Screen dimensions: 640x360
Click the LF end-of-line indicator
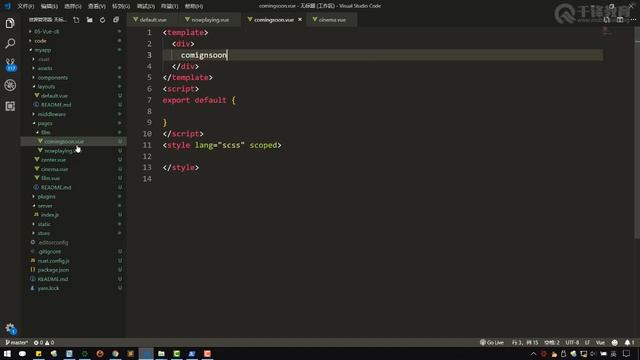point(587,342)
